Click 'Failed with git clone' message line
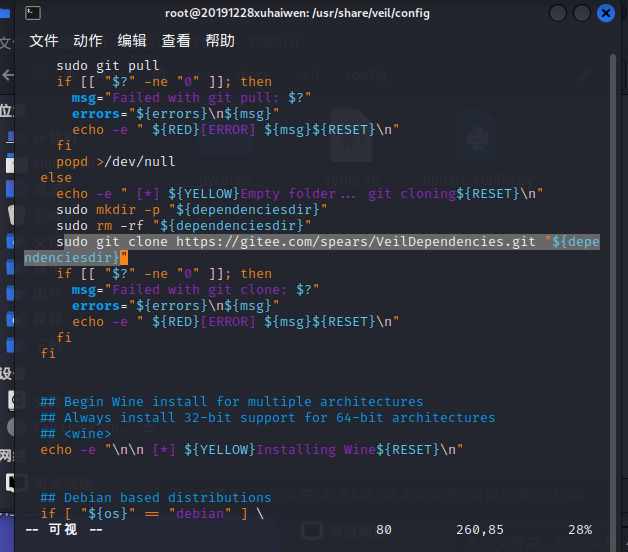The height and width of the screenshot is (552, 628). point(195,290)
